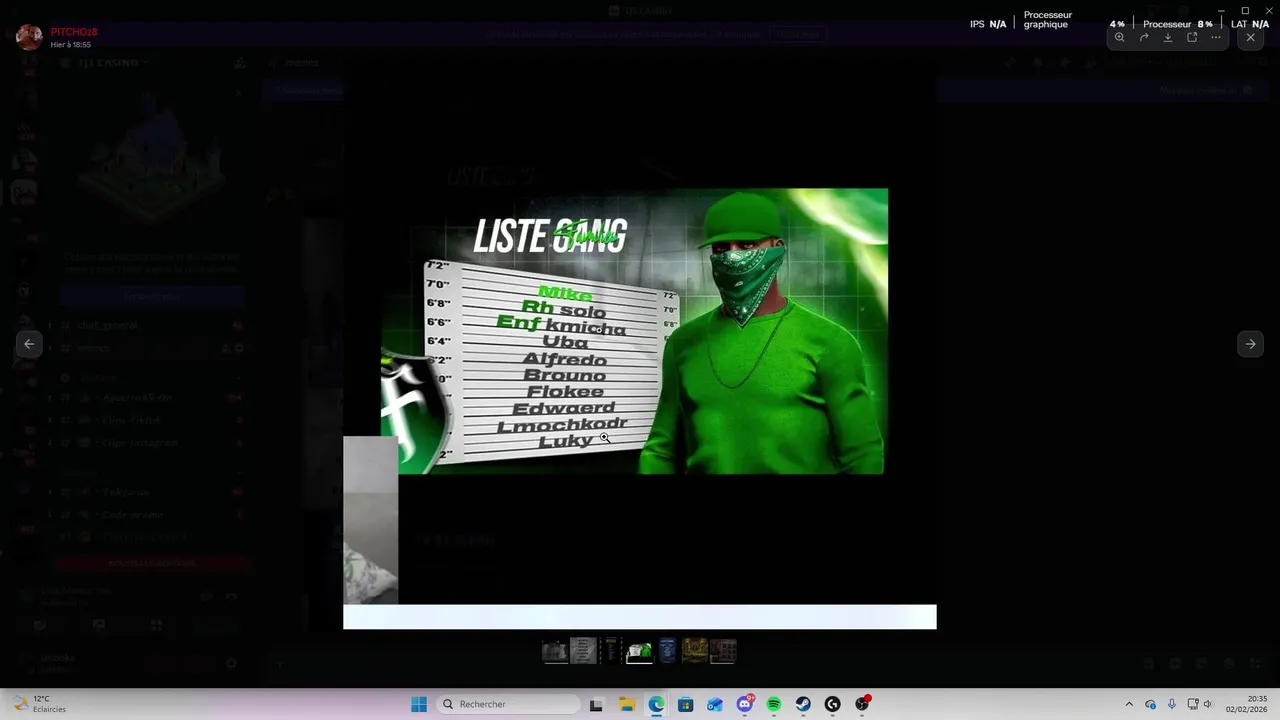The height and width of the screenshot is (720, 1280).
Task: Open Steam from the taskbar
Action: pyautogui.click(x=803, y=704)
